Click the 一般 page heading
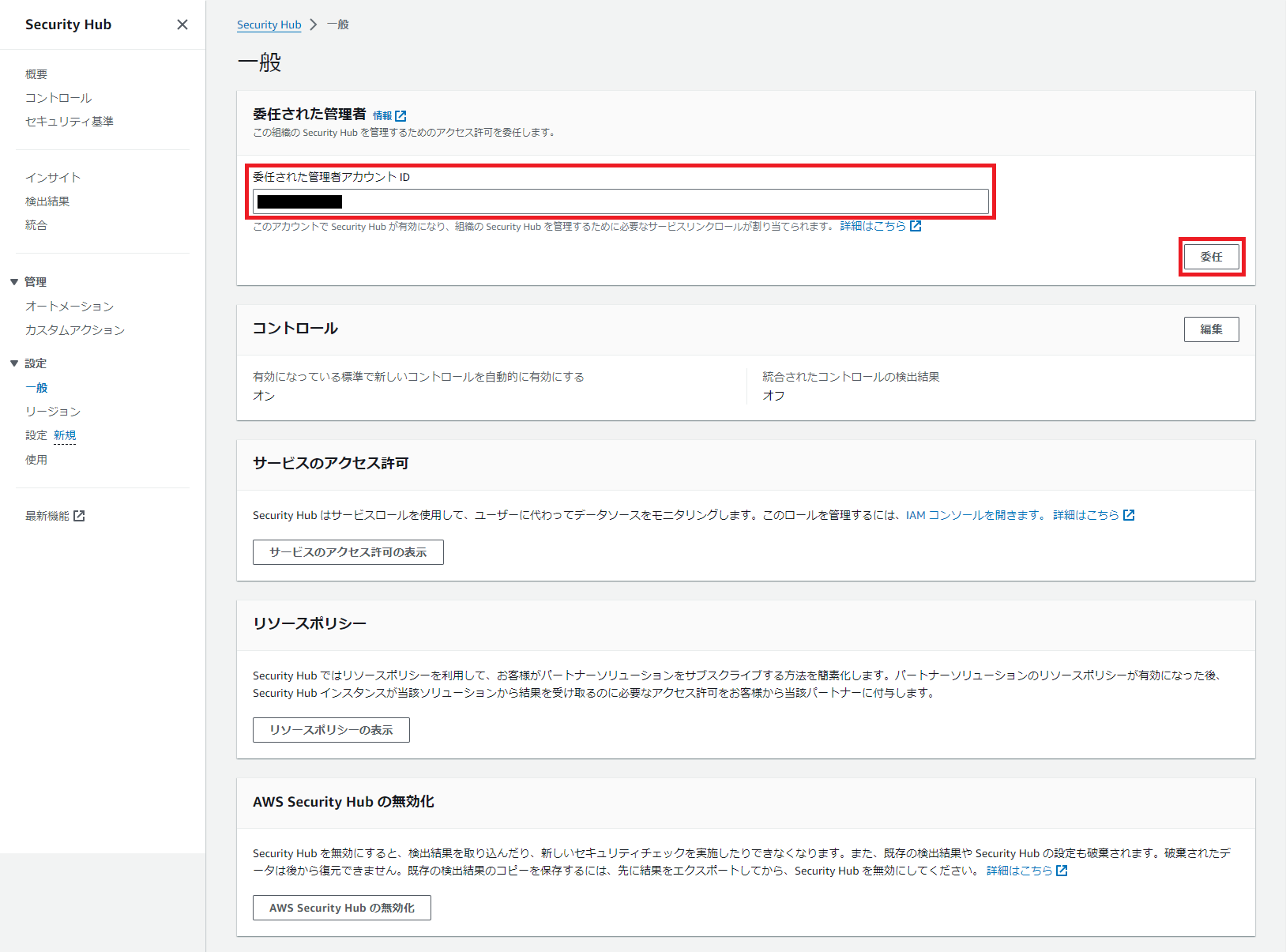Screen dimensions: 1286x952 (260, 62)
